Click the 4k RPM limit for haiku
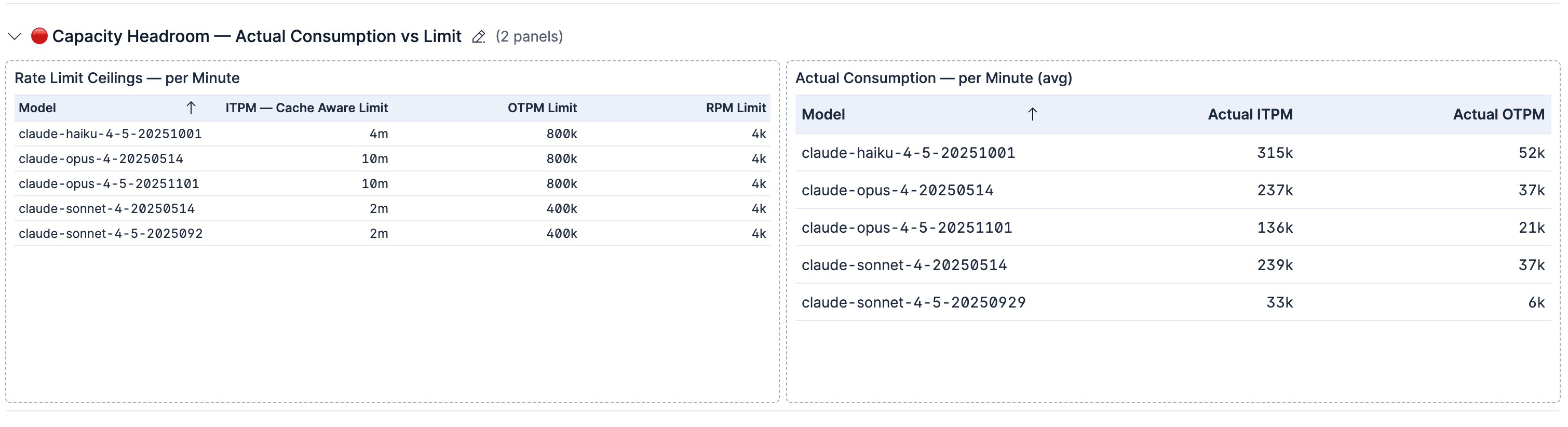 [759, 134]
